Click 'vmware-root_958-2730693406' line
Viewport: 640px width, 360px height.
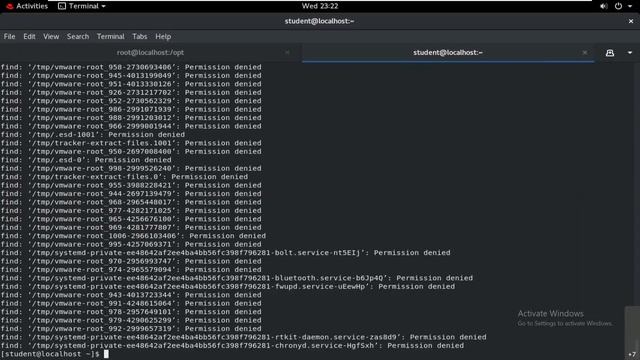tap(131, 67)
